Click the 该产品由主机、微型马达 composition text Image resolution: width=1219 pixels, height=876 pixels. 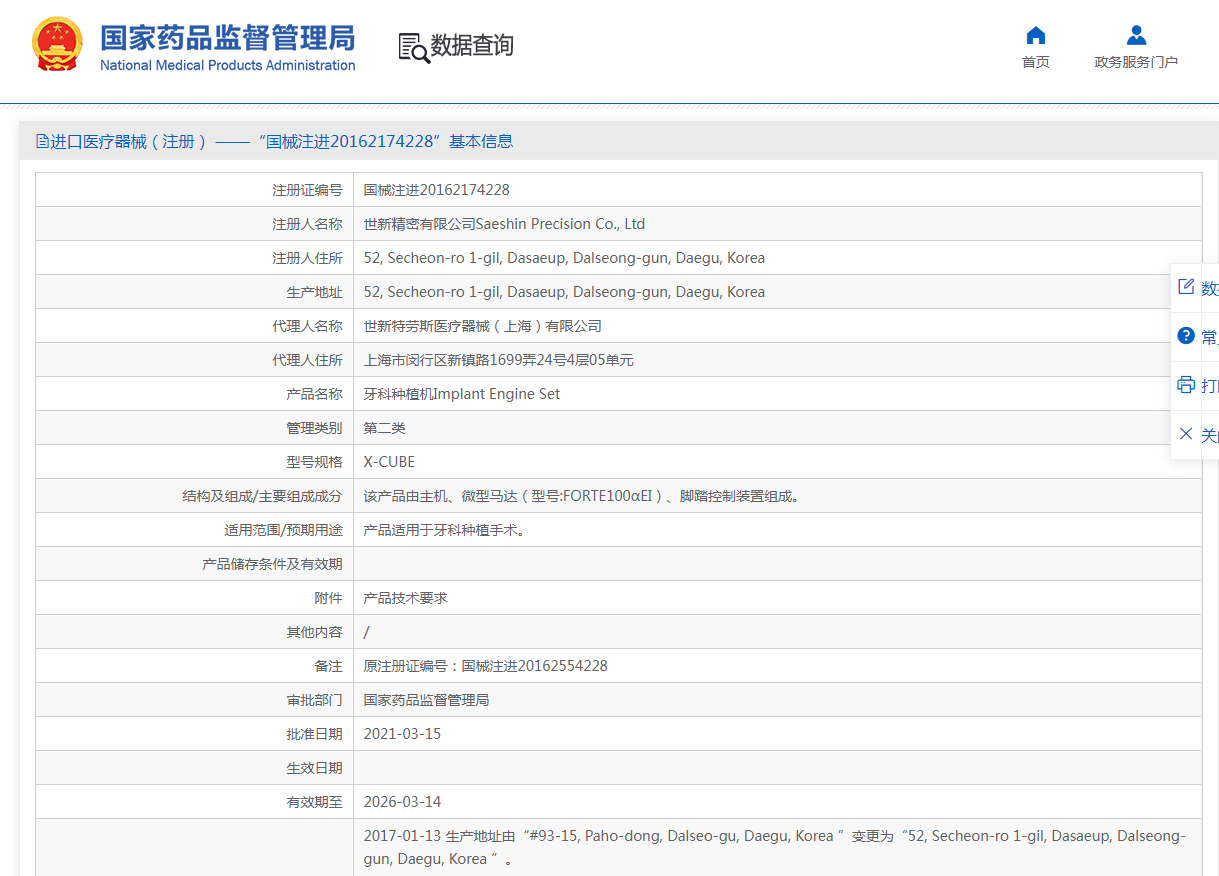coord(582,496)
